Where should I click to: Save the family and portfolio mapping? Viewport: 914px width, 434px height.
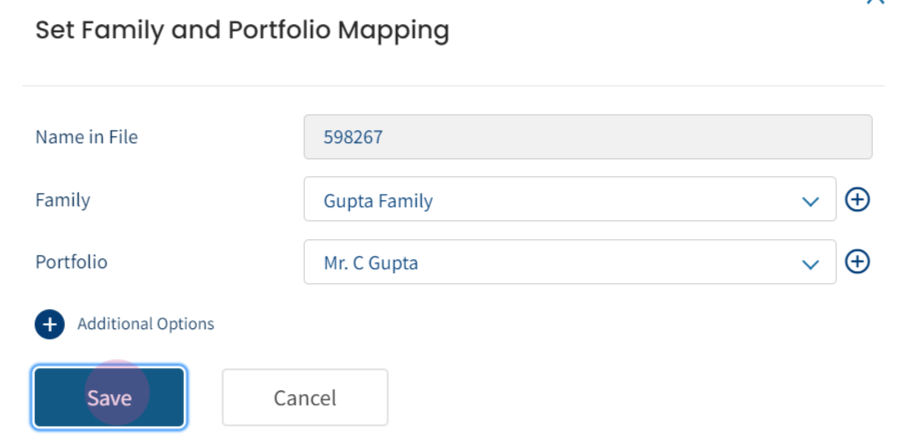click(x=109, y=398)
